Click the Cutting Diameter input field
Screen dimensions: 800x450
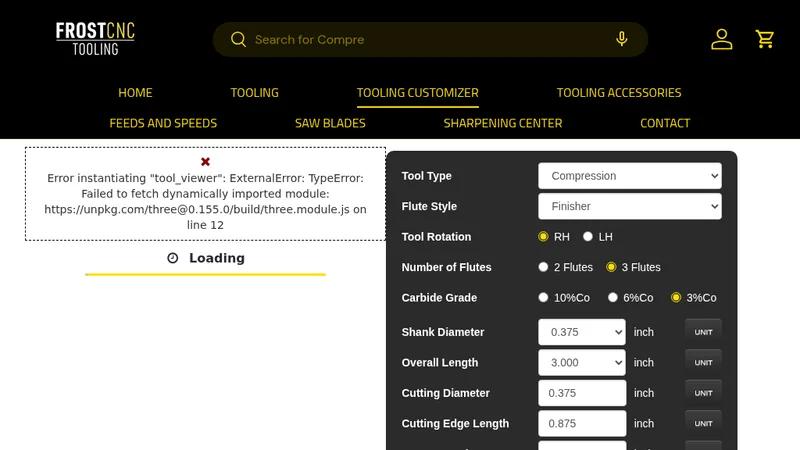582,393
